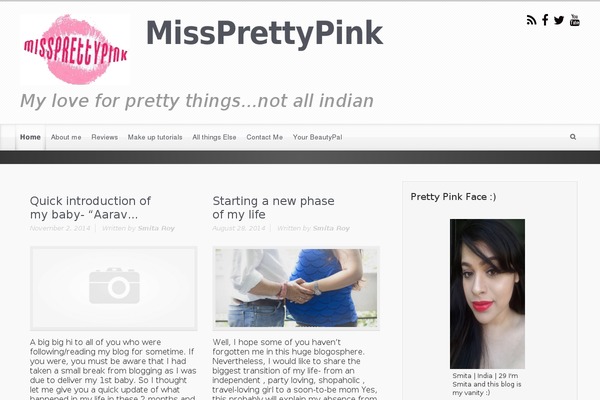The image size is (600, 400).
Task: Open the YouTube channel icon
Action: coord(575,20)
